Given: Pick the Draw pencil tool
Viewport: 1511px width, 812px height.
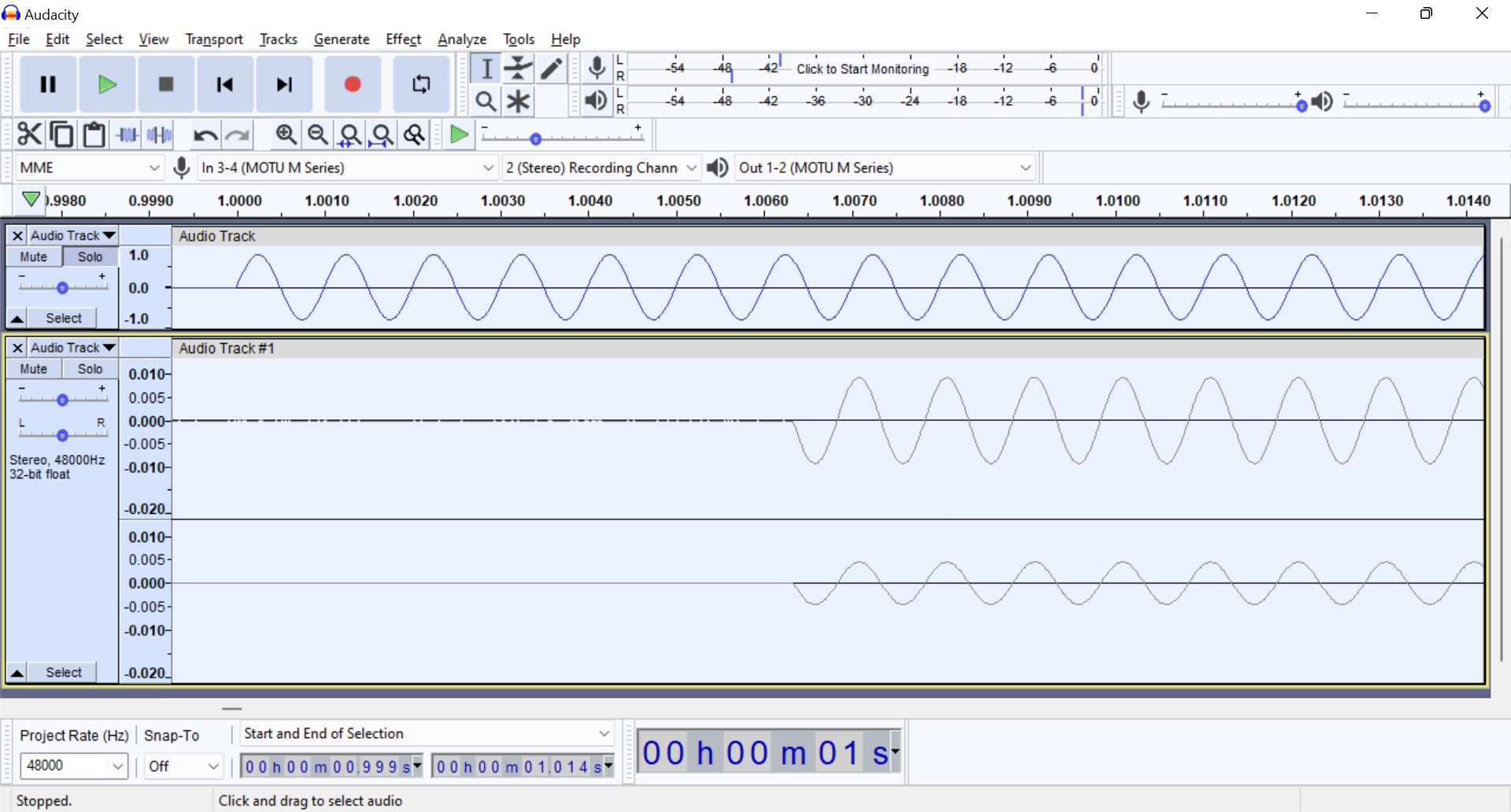Looking at the screenshot, I should (552, 68).
